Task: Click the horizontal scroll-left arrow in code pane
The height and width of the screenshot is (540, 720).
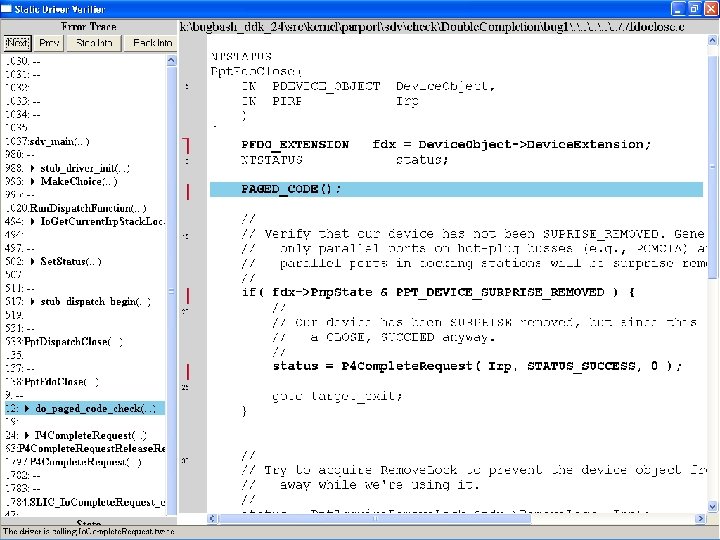Action: (212, 518)
